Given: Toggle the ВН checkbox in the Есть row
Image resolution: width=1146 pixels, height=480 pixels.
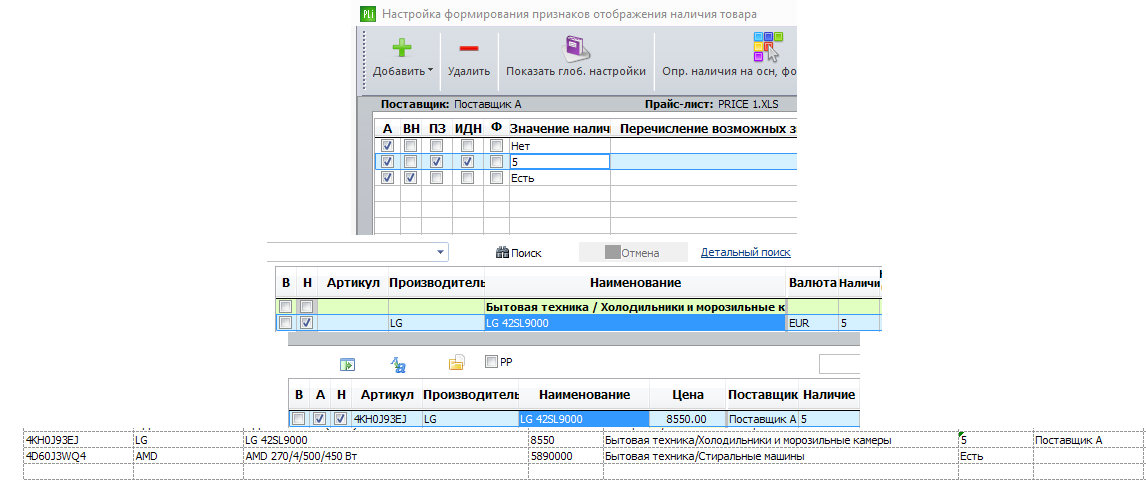Looking at the screenshot, I should pyautogui.click(x=411, y=178).
